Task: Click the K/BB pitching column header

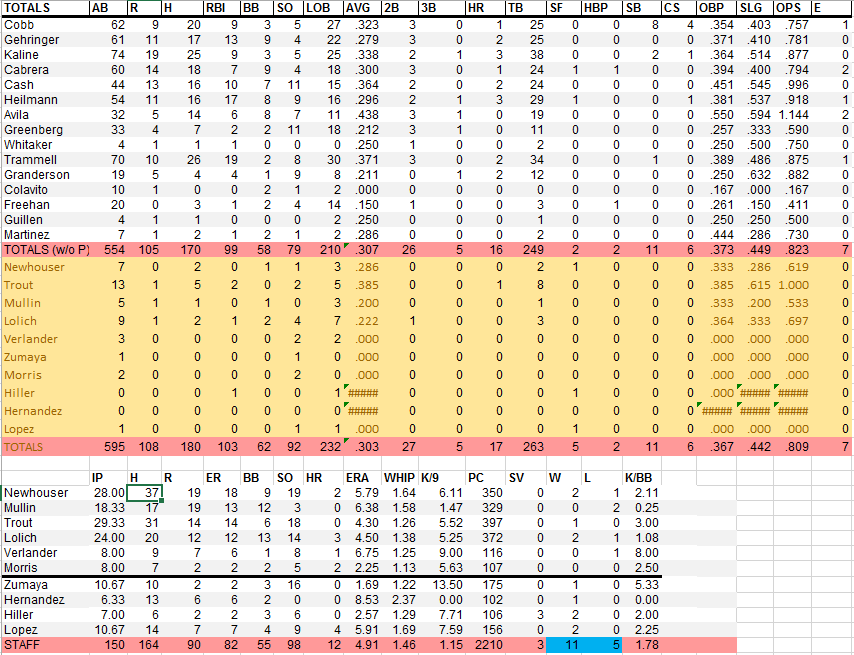Action: pos(638,478)
